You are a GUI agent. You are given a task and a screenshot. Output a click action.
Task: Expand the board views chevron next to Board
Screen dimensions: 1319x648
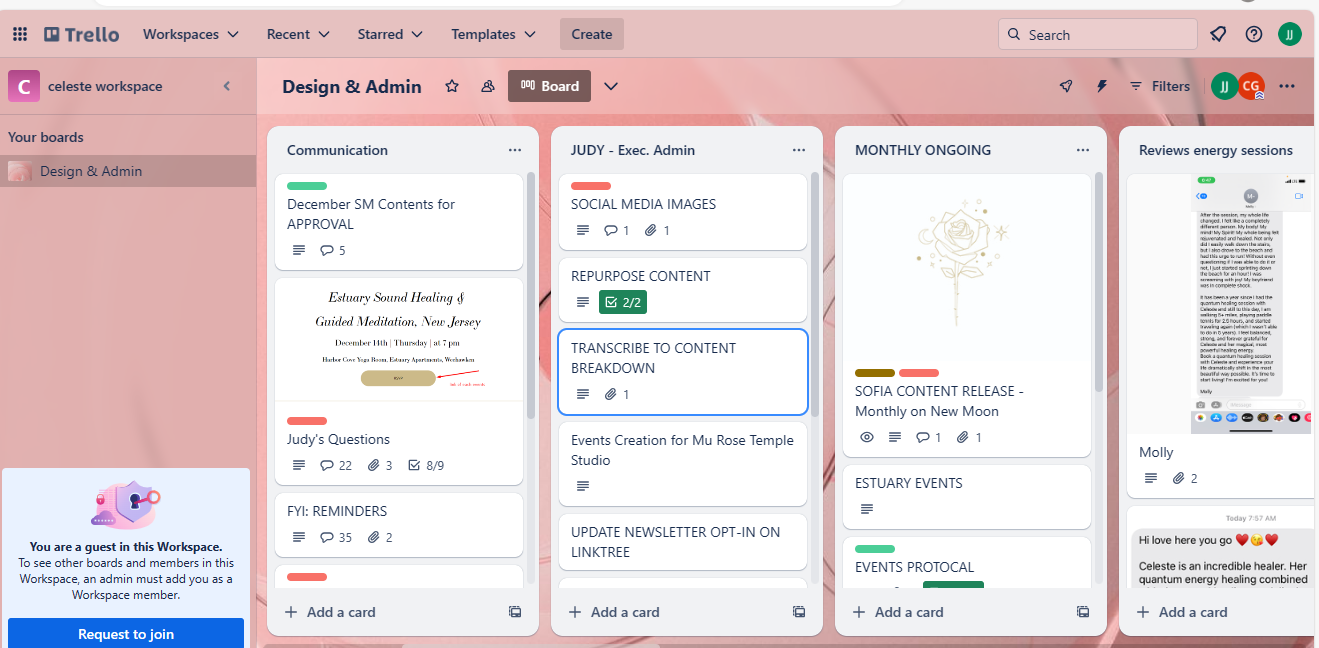click(611, 86)
